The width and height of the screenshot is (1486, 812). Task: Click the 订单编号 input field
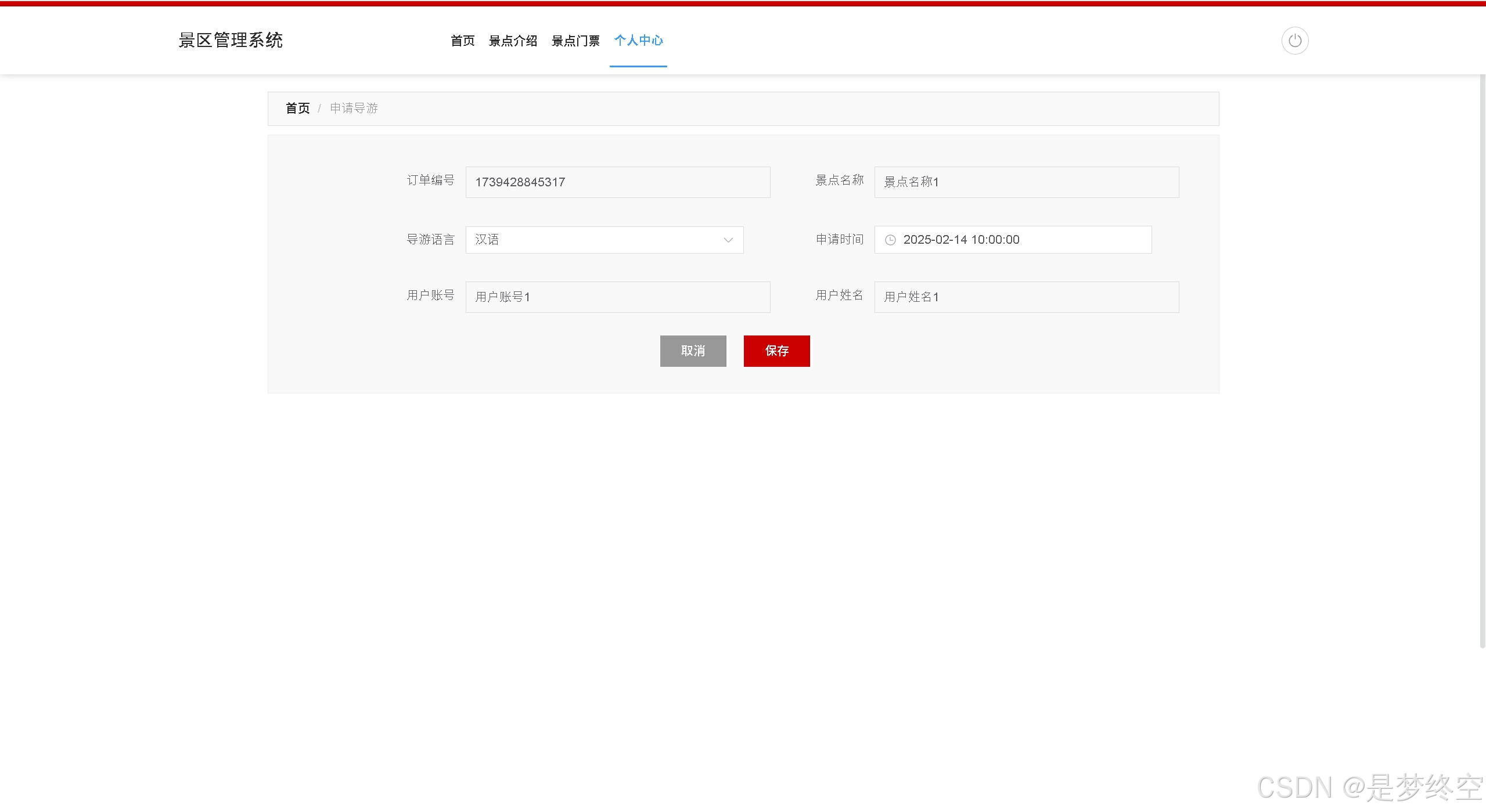(617, 182)
